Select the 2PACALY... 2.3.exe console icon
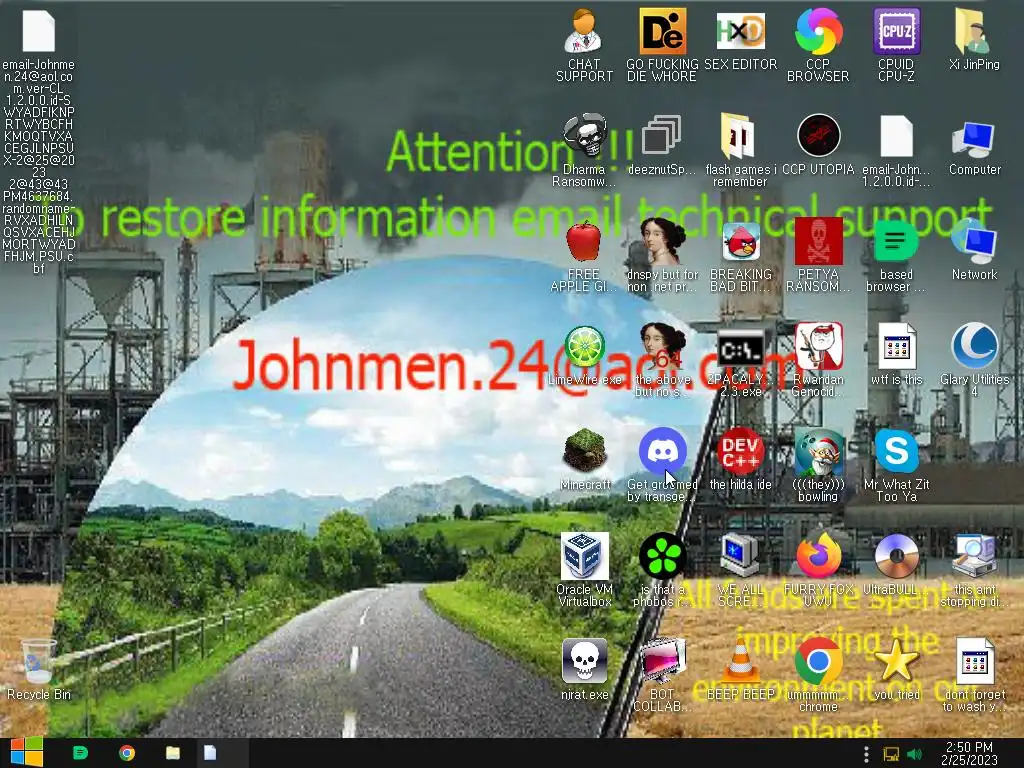 (740, 361)
